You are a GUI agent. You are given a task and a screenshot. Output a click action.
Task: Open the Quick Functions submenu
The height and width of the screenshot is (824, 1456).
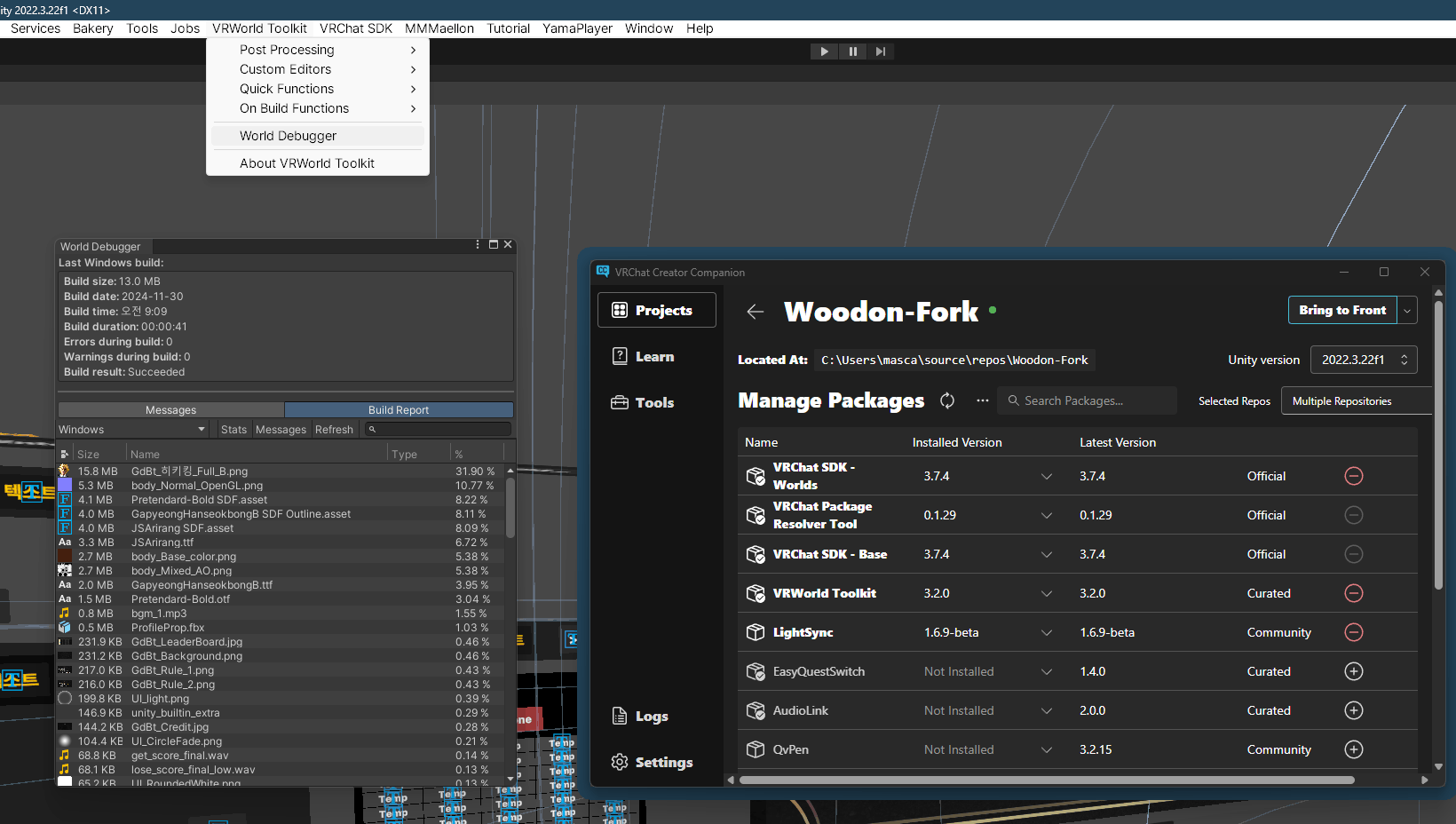tap(318, 89)
